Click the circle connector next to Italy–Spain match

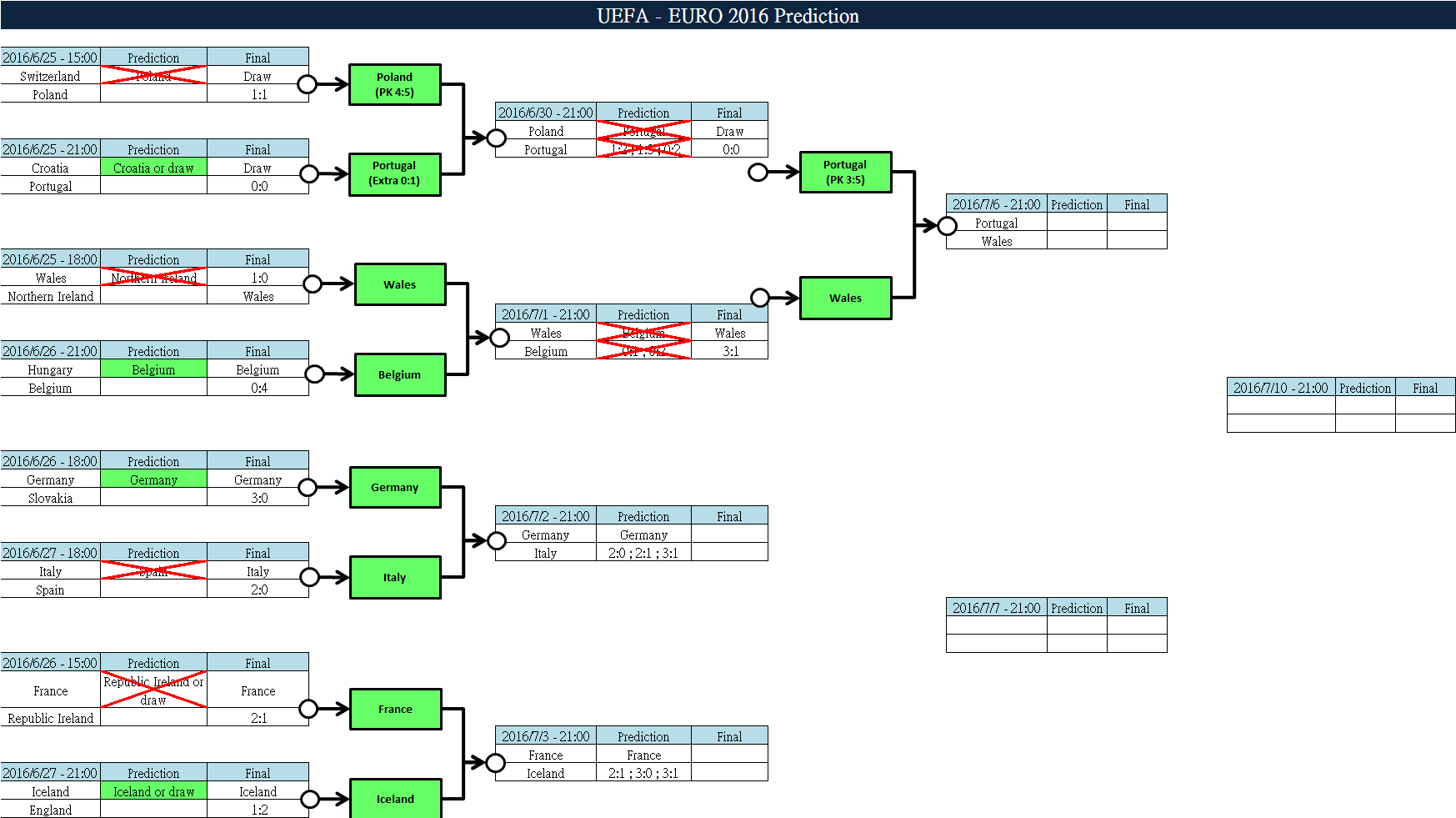309,577
